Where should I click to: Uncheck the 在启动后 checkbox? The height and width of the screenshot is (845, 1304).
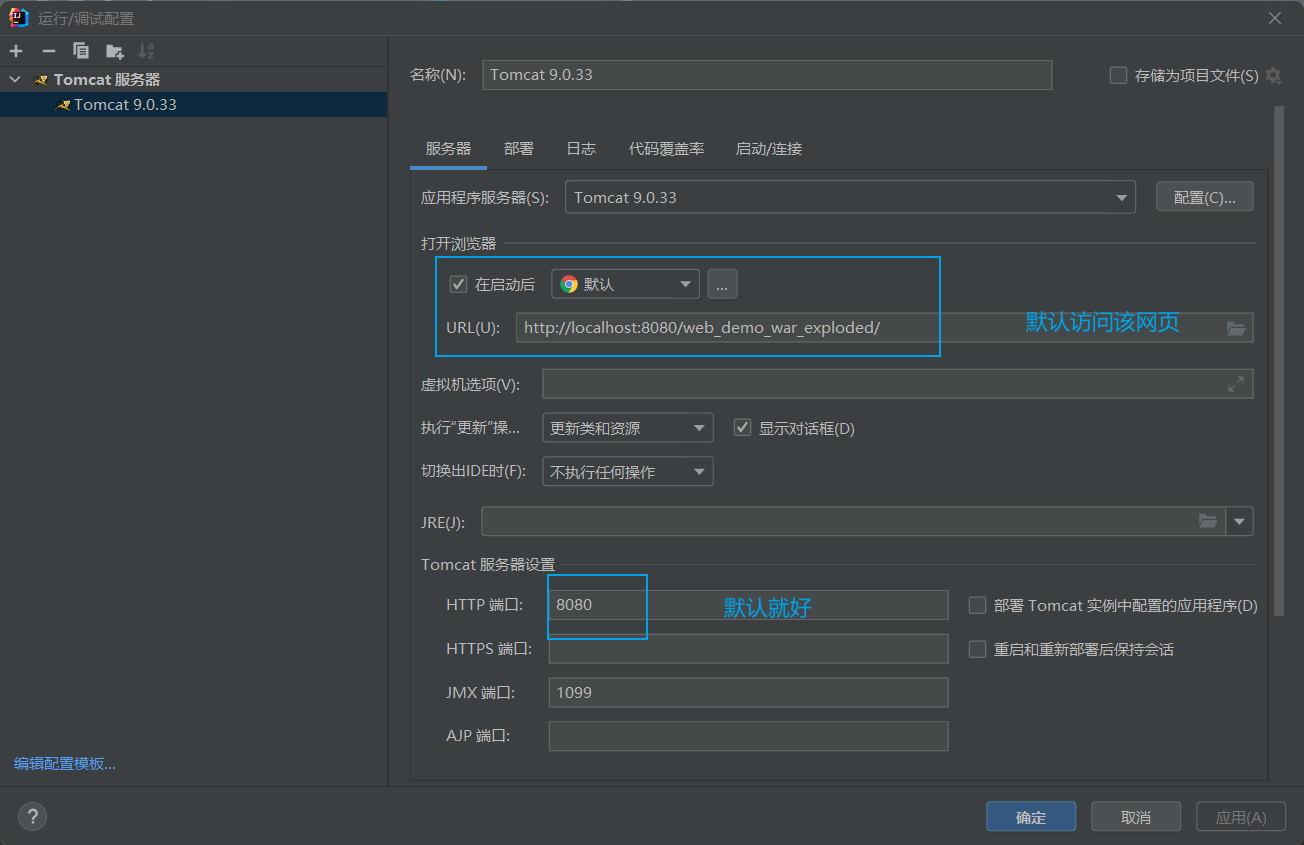(x=459, y=284)
